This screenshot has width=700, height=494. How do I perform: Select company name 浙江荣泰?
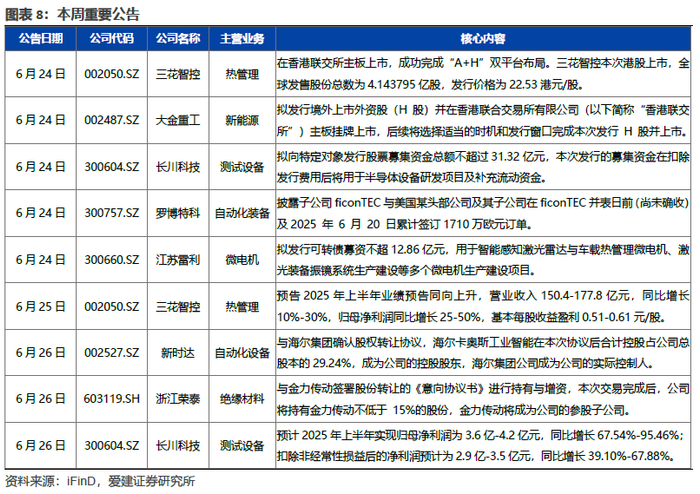(x=178, y=399)
